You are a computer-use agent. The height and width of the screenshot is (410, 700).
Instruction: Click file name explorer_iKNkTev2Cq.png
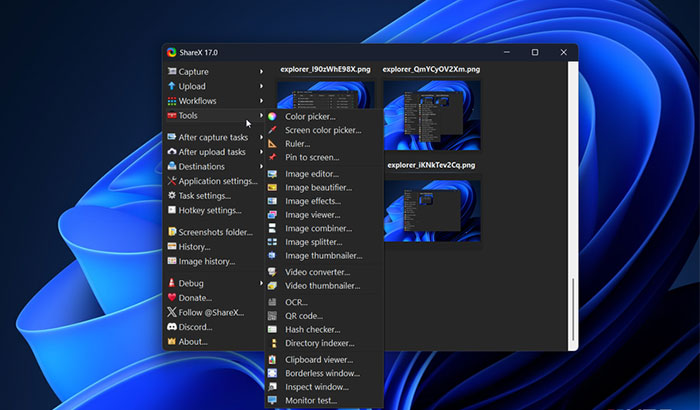[431, 165]
